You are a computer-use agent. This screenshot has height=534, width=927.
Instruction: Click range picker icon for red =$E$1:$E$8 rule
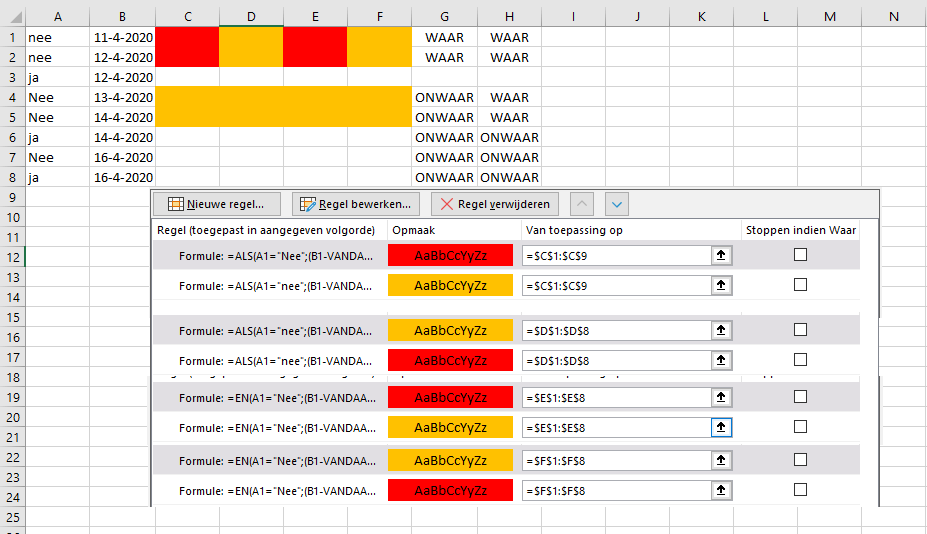point(721,398)
